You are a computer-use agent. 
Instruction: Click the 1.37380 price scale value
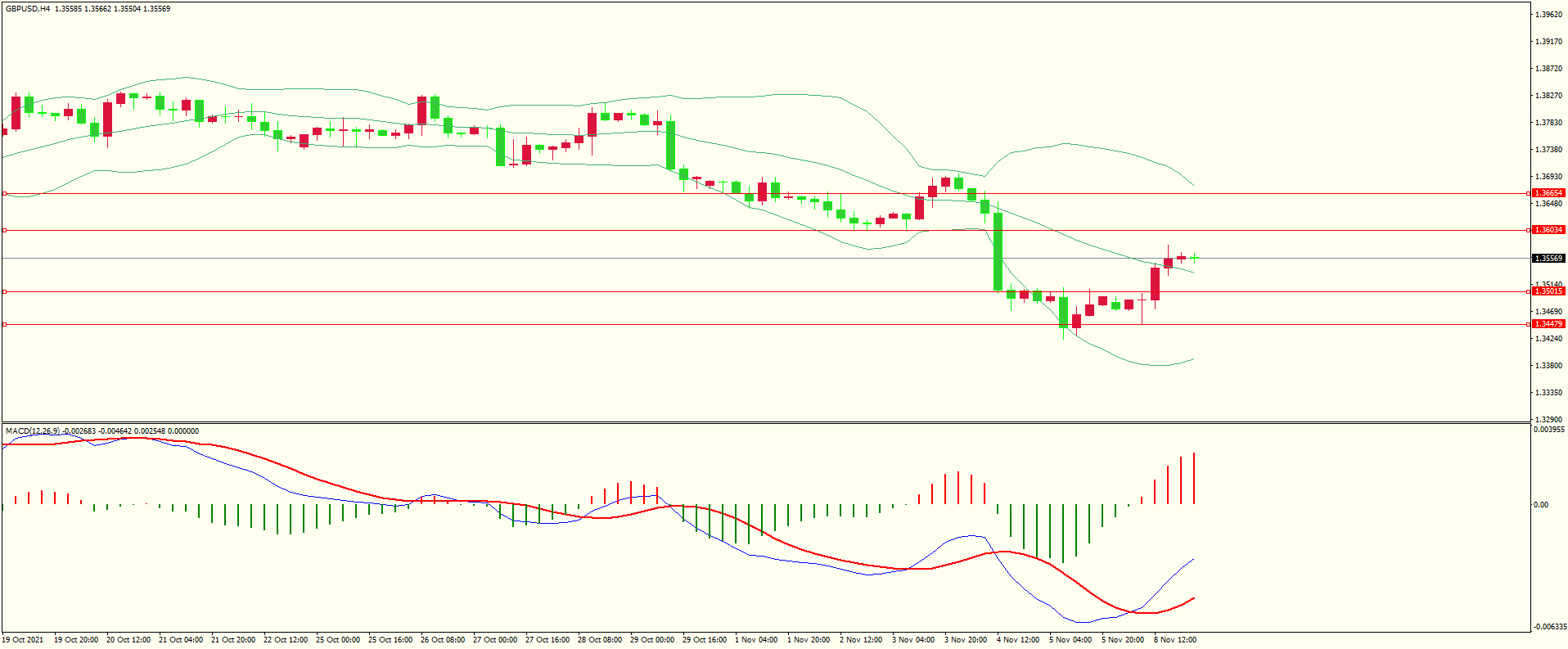[1548, 150]
